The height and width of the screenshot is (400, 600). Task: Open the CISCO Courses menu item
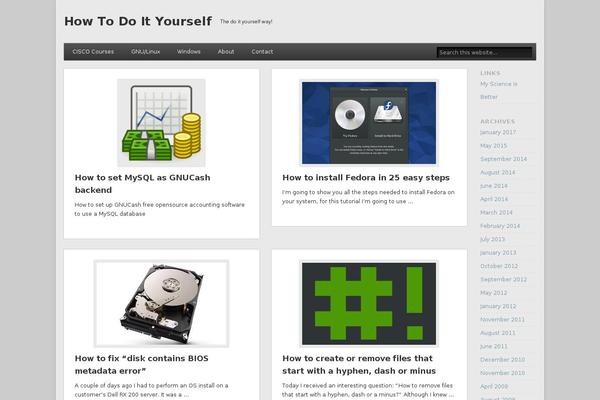click(93, 52)
